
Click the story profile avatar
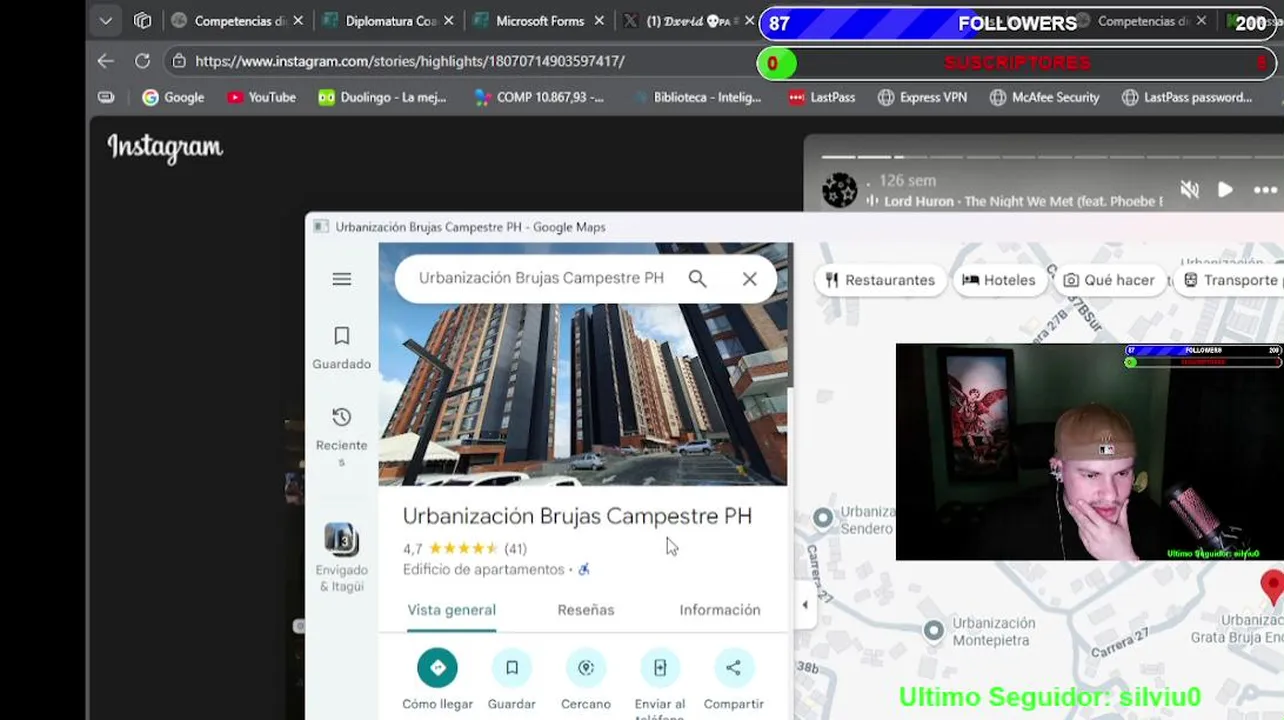point(840,190)
